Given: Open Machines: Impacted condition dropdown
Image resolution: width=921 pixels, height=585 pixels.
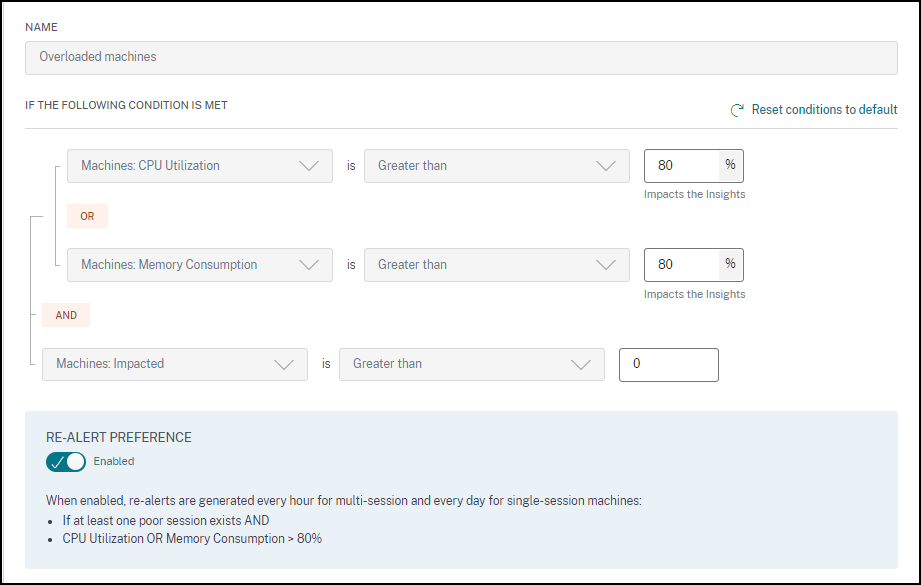Looking at the screenshot, I should (x=174, y=364).
